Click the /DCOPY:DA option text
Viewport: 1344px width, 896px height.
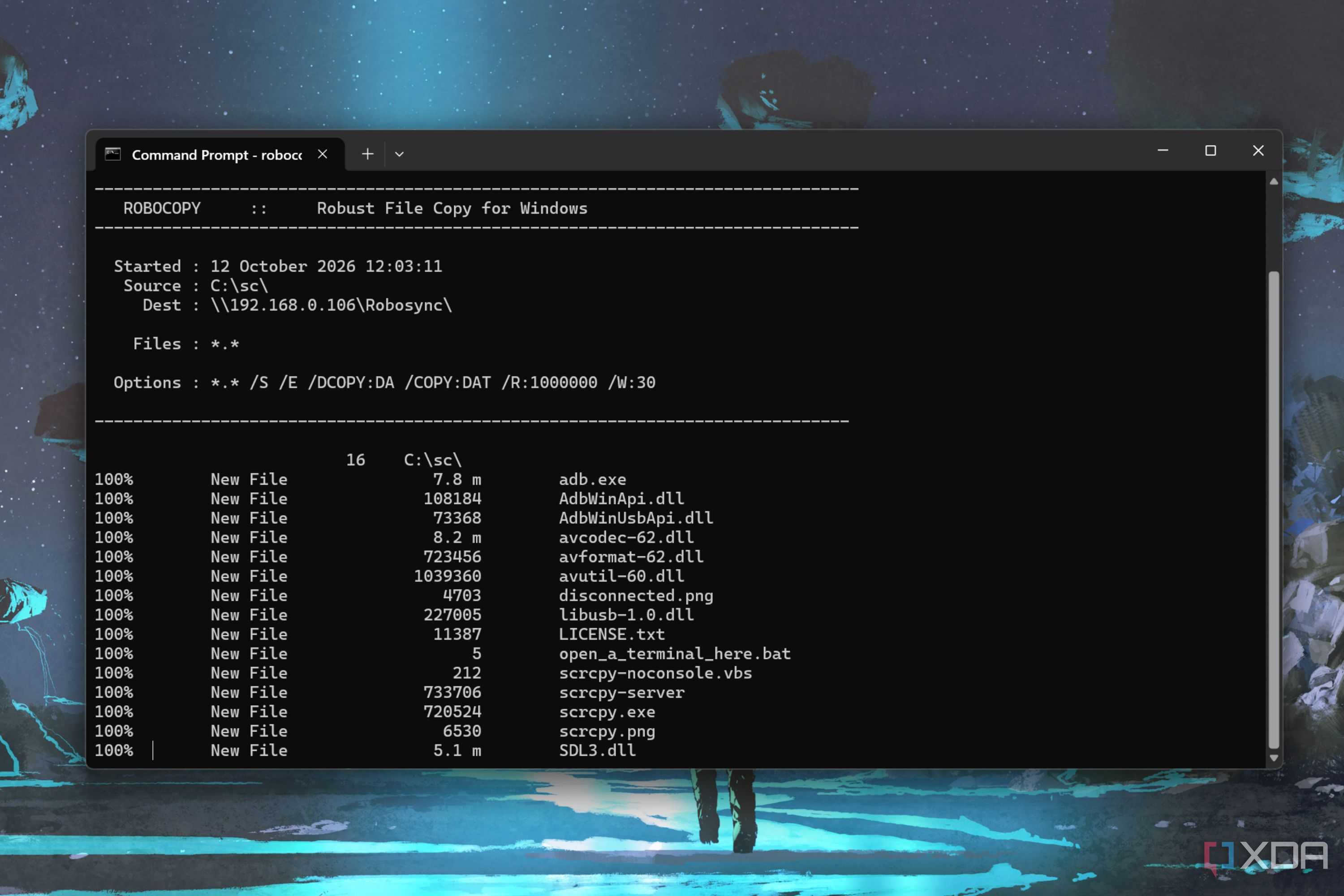pos(351,382)
